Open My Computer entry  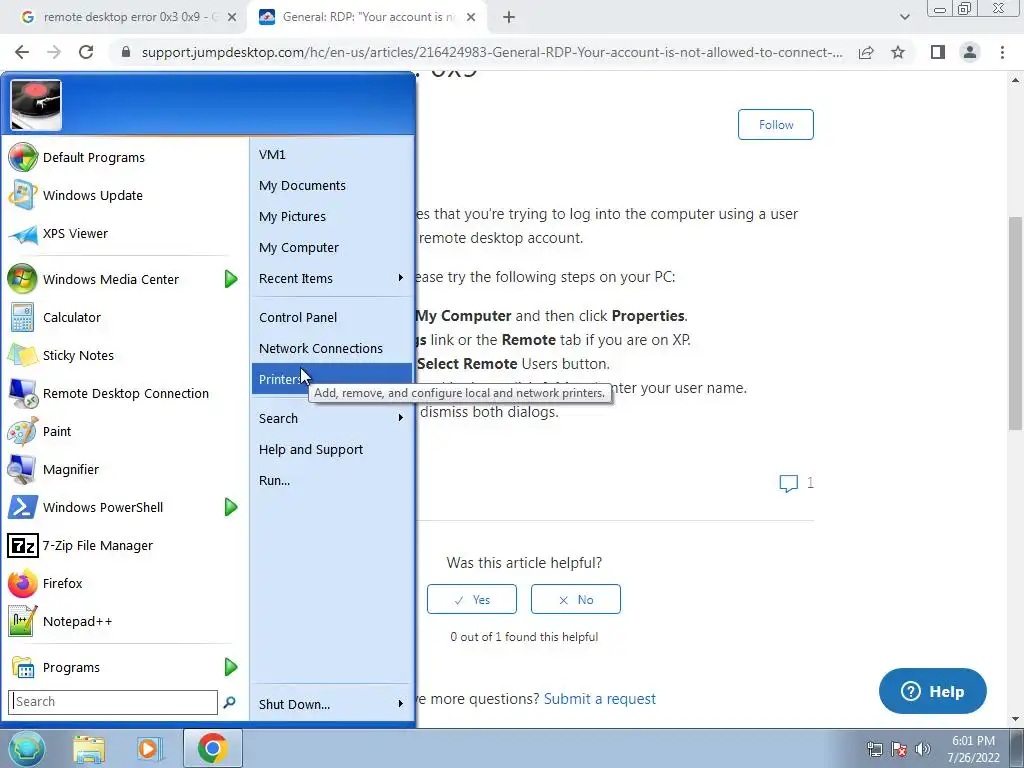click(332, 248)
